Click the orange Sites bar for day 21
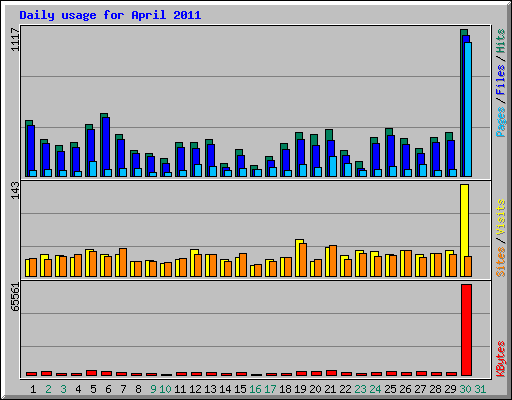The image size is (512, 400). [333, 261]
